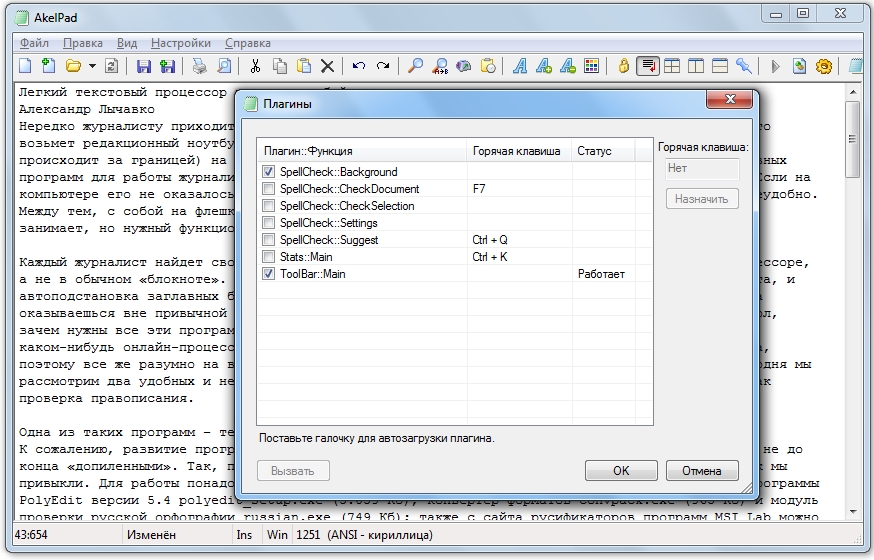Copy selection to clipboard
The width and height of the screenshot is (874, 560).
(280, 66)
